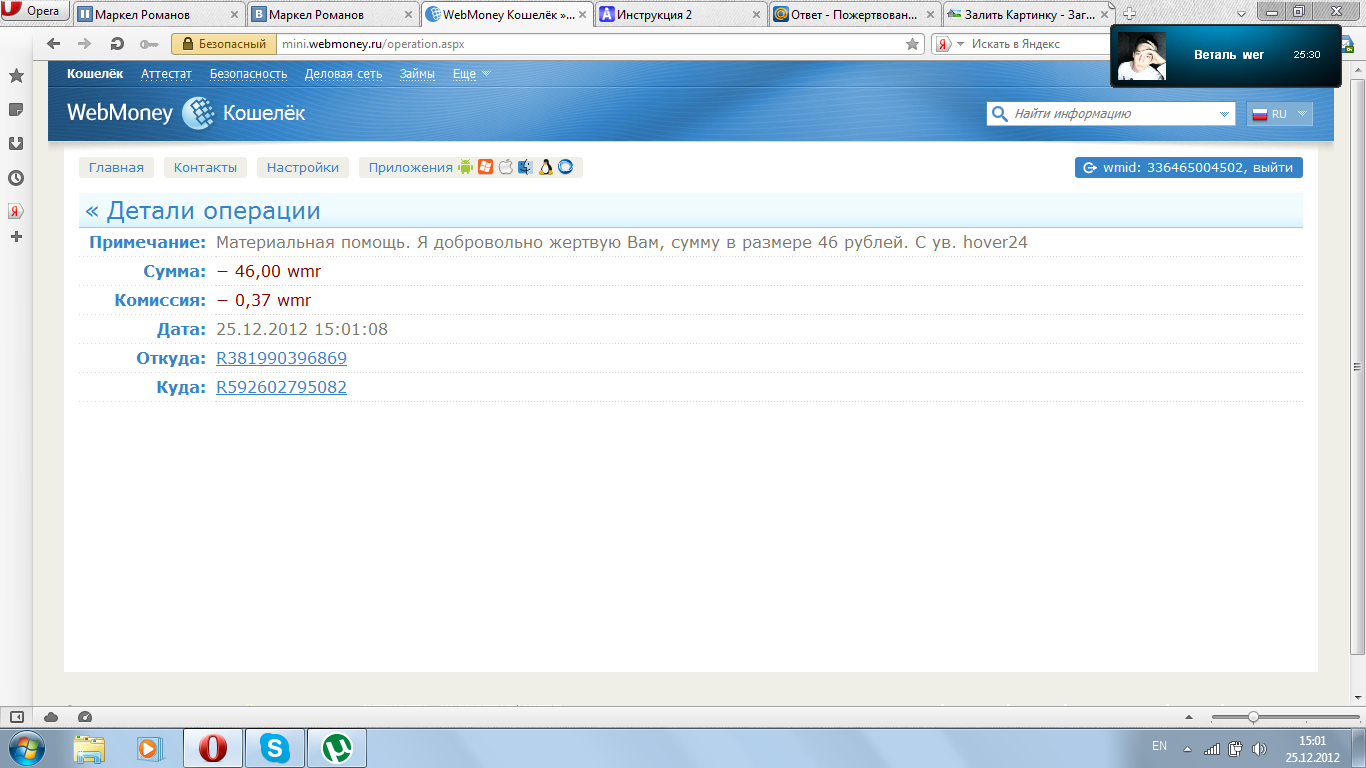This screenshot has width=1366, height=768.
Task: Reload the page with the refresh icon
Action: point(117,44)
